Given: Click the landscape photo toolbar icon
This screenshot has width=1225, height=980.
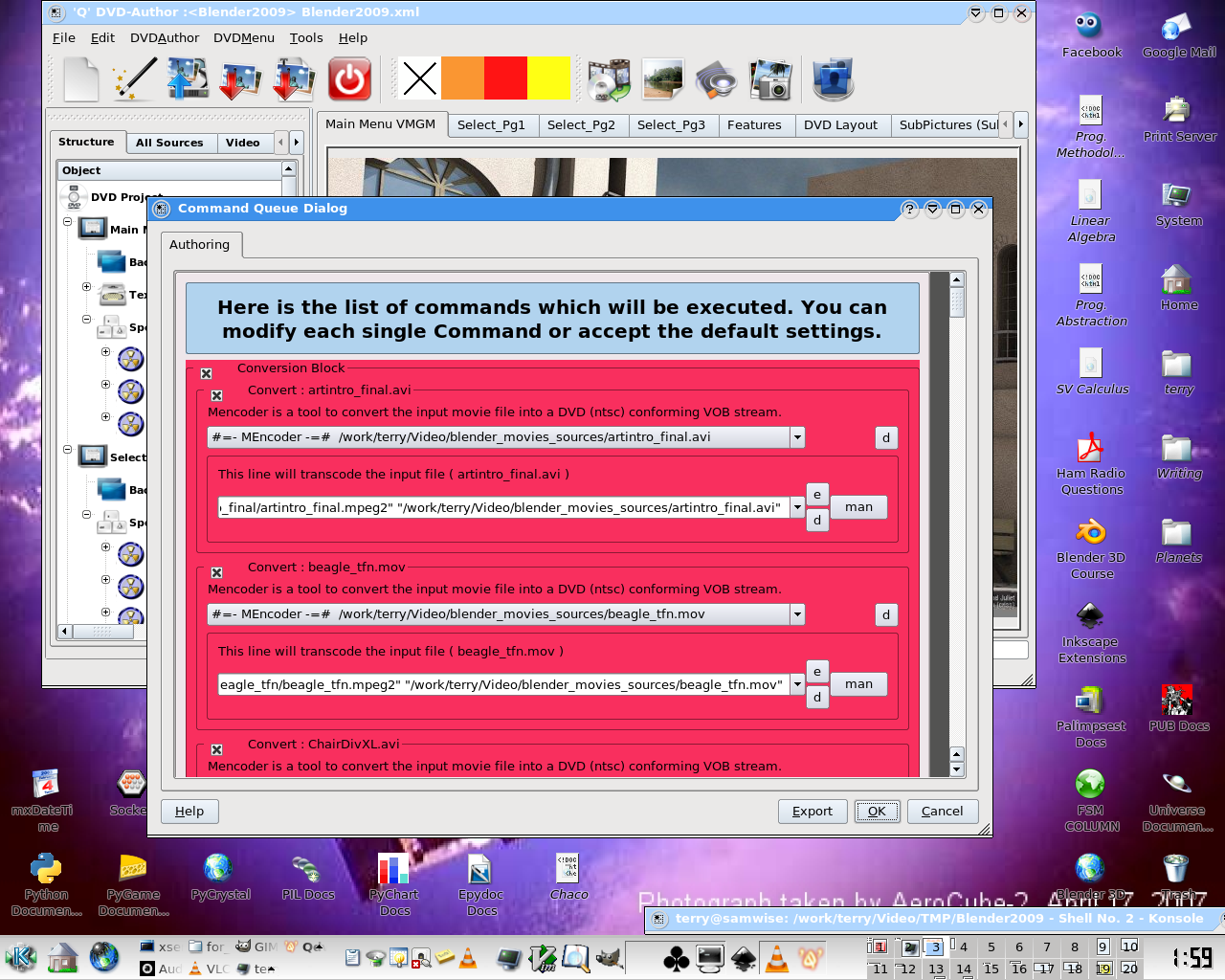Looking at the screenshot, I should [663, 79].
